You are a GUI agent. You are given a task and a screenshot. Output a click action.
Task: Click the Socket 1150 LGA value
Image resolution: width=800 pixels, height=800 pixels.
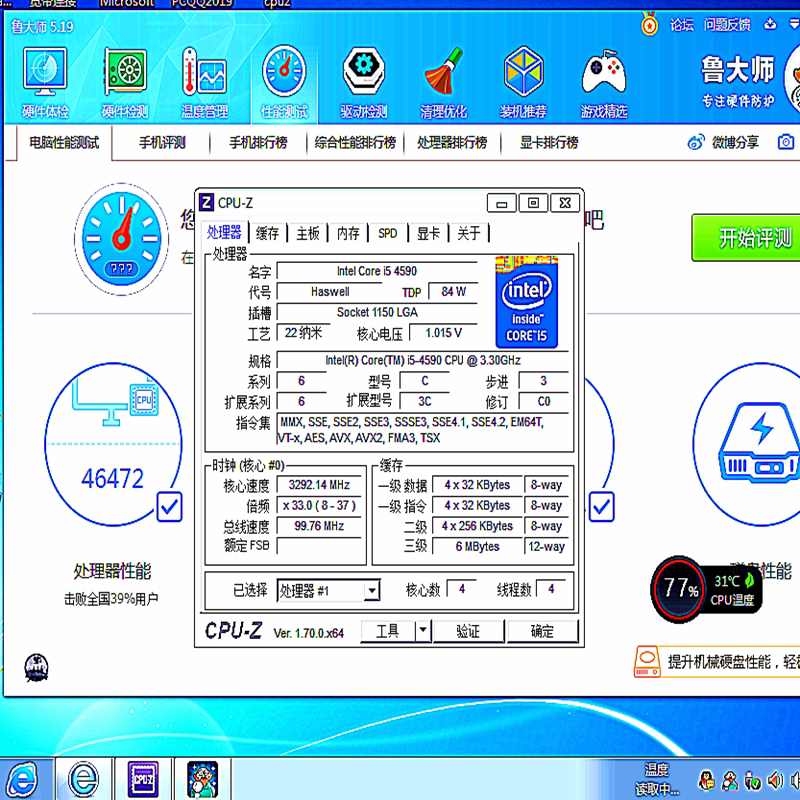point(377,312)
